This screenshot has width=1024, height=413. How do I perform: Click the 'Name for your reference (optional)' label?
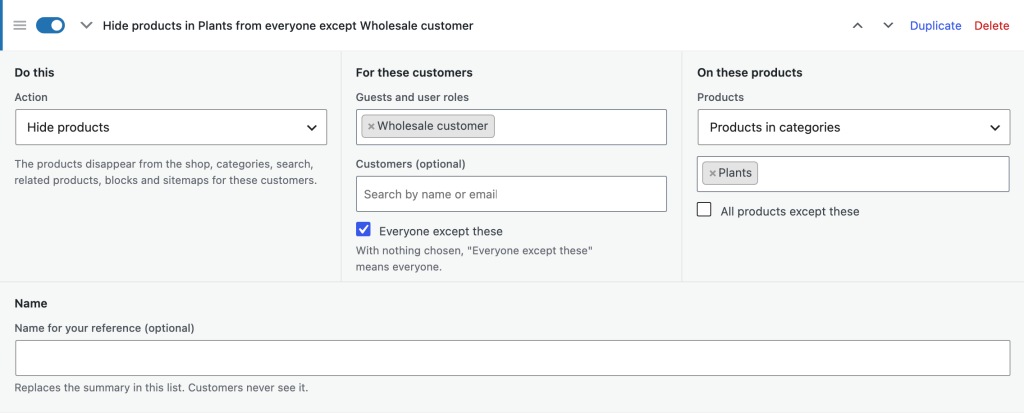pyautogui.click(x=104, y=328)
